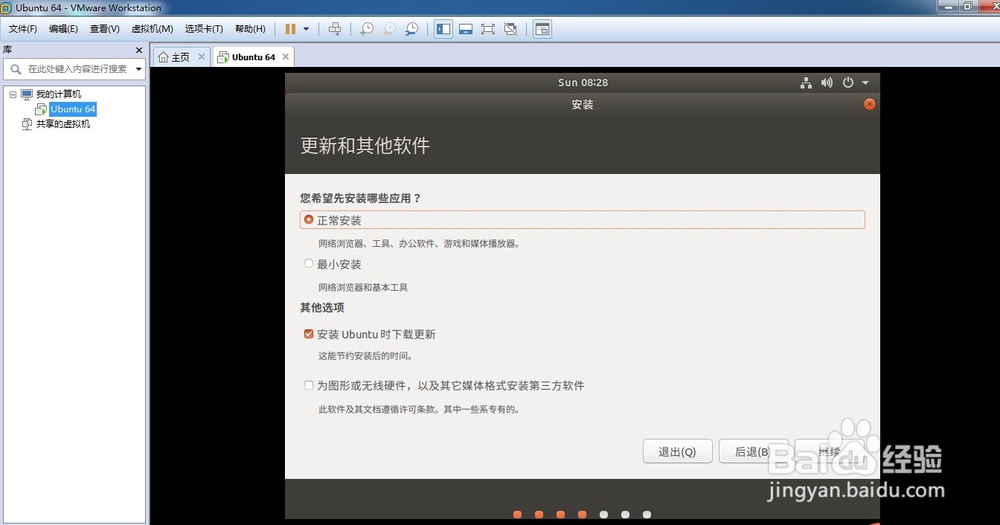Select 共享的虚拟机 in the library
Image resolution: width=1000 pixels, height=525 pixels.
tap(62, 124)
